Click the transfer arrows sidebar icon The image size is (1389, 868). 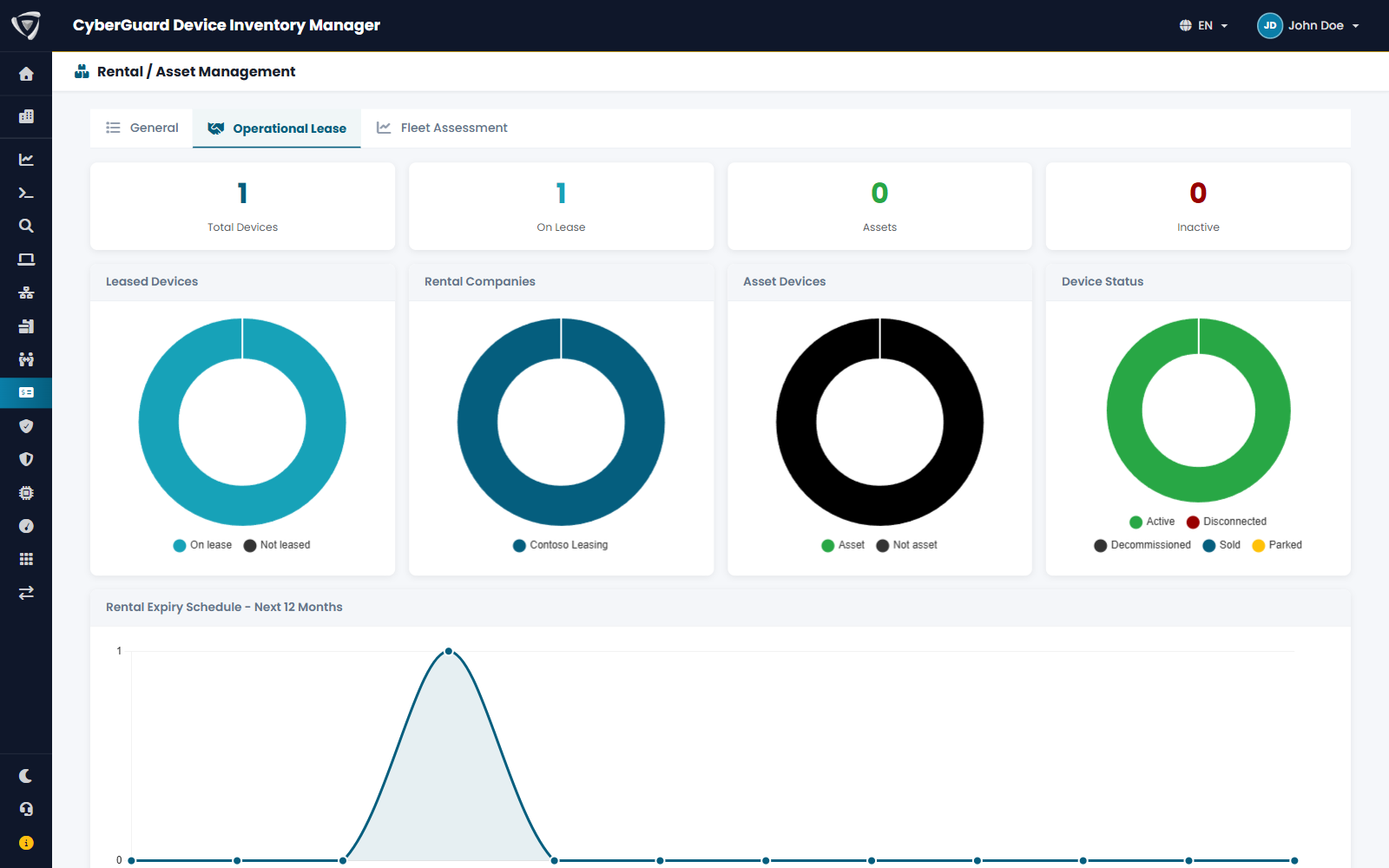(x=26, y=593)
